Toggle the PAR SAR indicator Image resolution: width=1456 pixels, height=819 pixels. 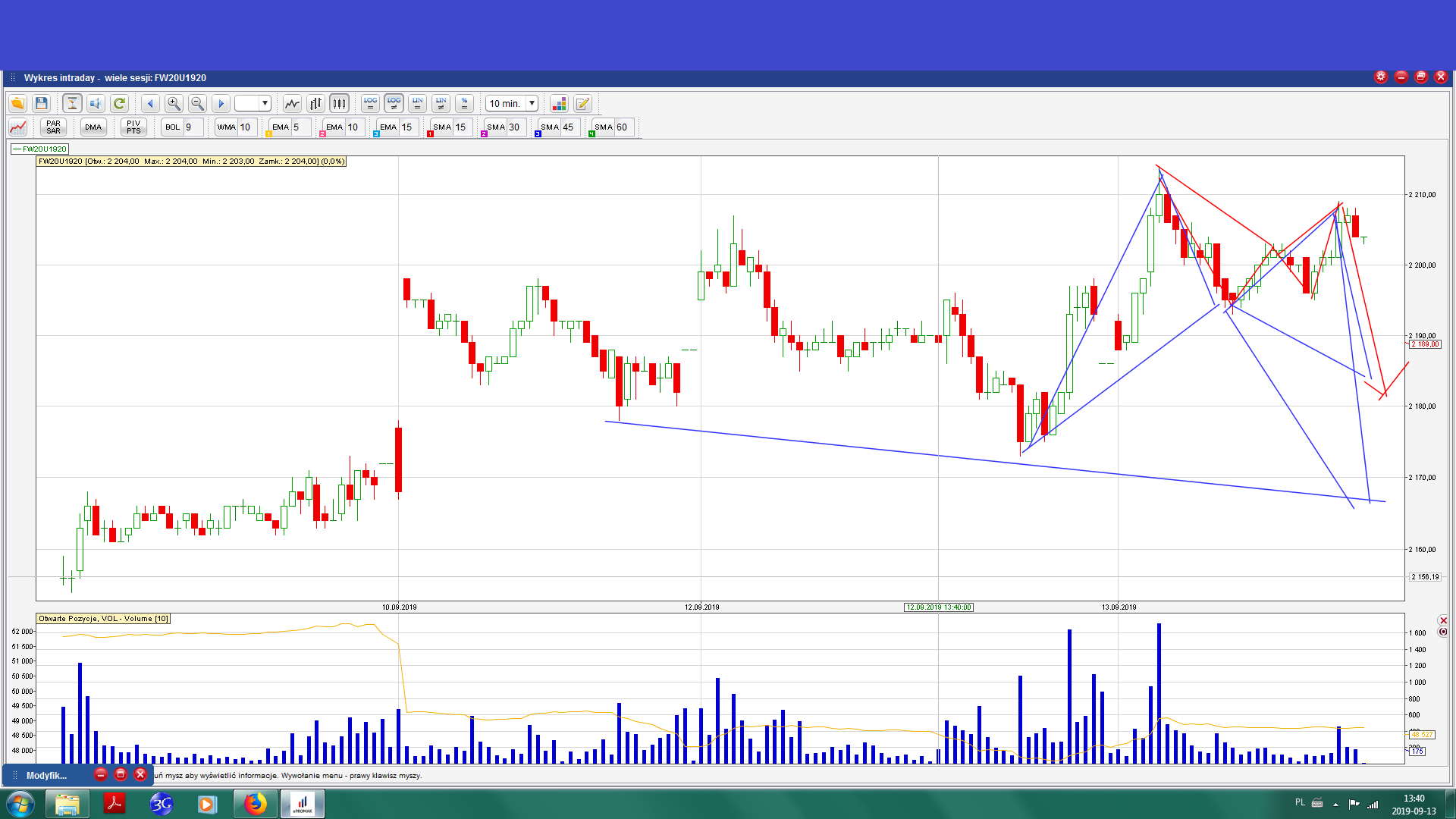click(53, 127)
